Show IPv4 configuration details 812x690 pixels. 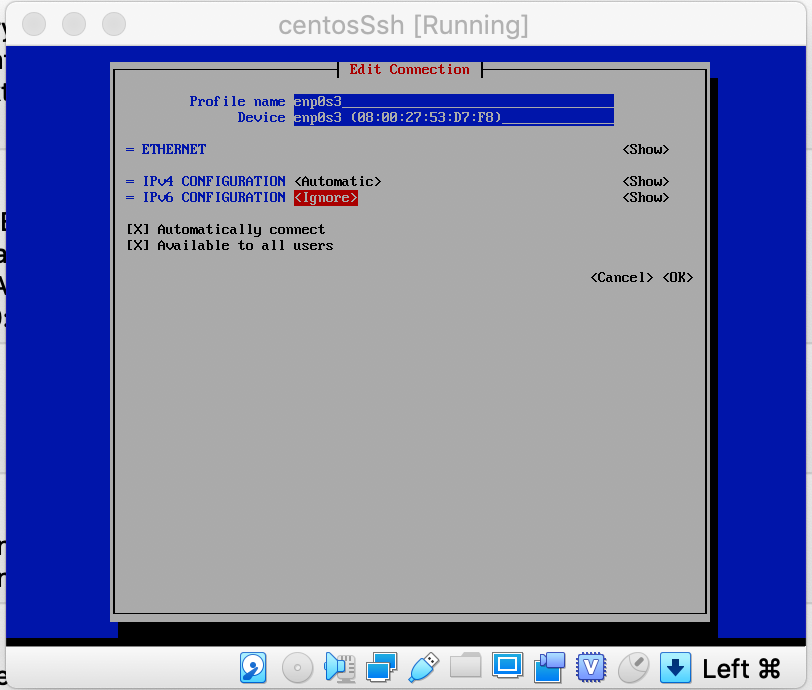[645, 181]
